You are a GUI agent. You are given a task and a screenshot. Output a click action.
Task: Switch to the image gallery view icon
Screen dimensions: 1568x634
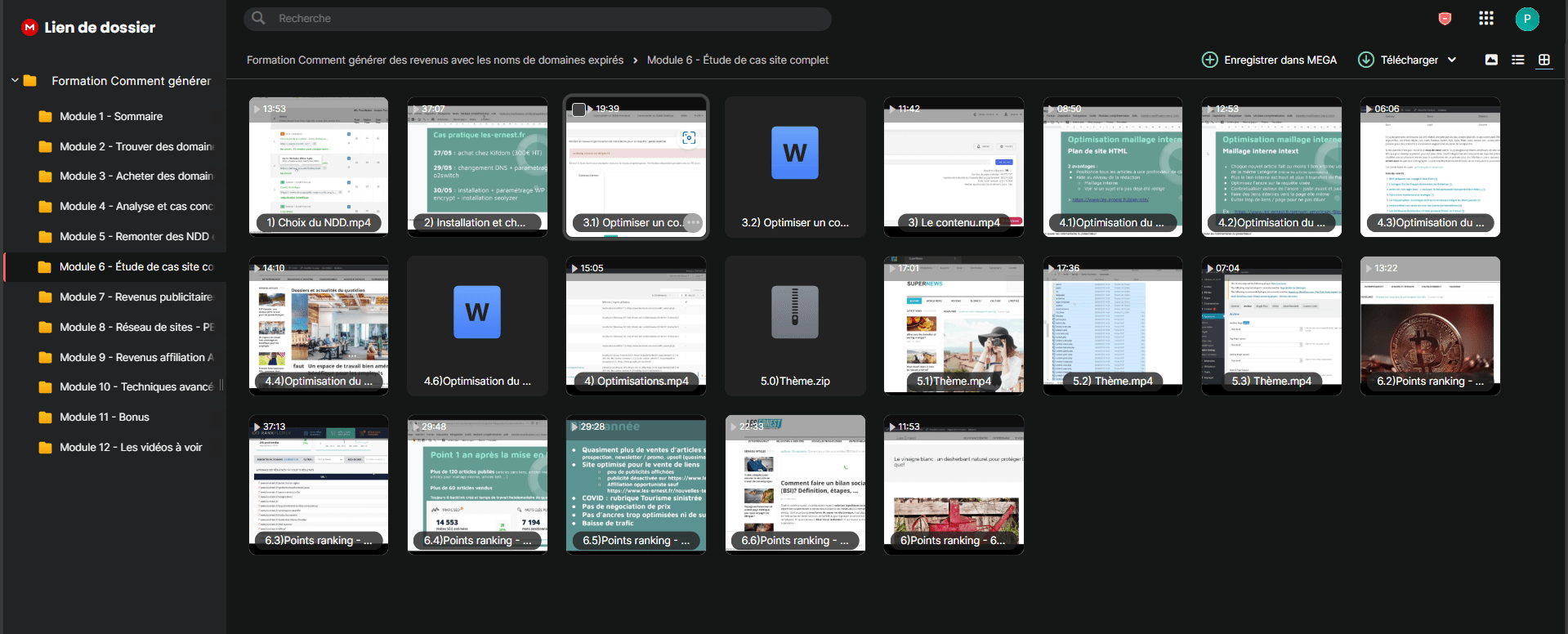coord(1491,60)
